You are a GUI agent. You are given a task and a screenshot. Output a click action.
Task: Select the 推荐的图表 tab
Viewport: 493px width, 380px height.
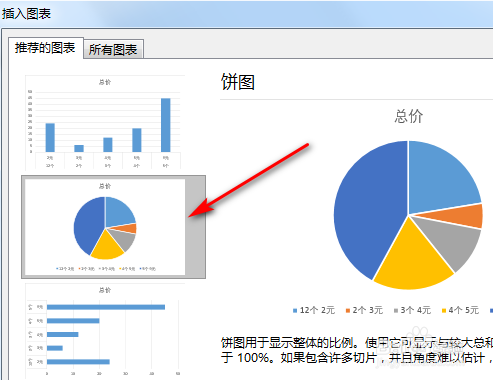coord(45,48)
